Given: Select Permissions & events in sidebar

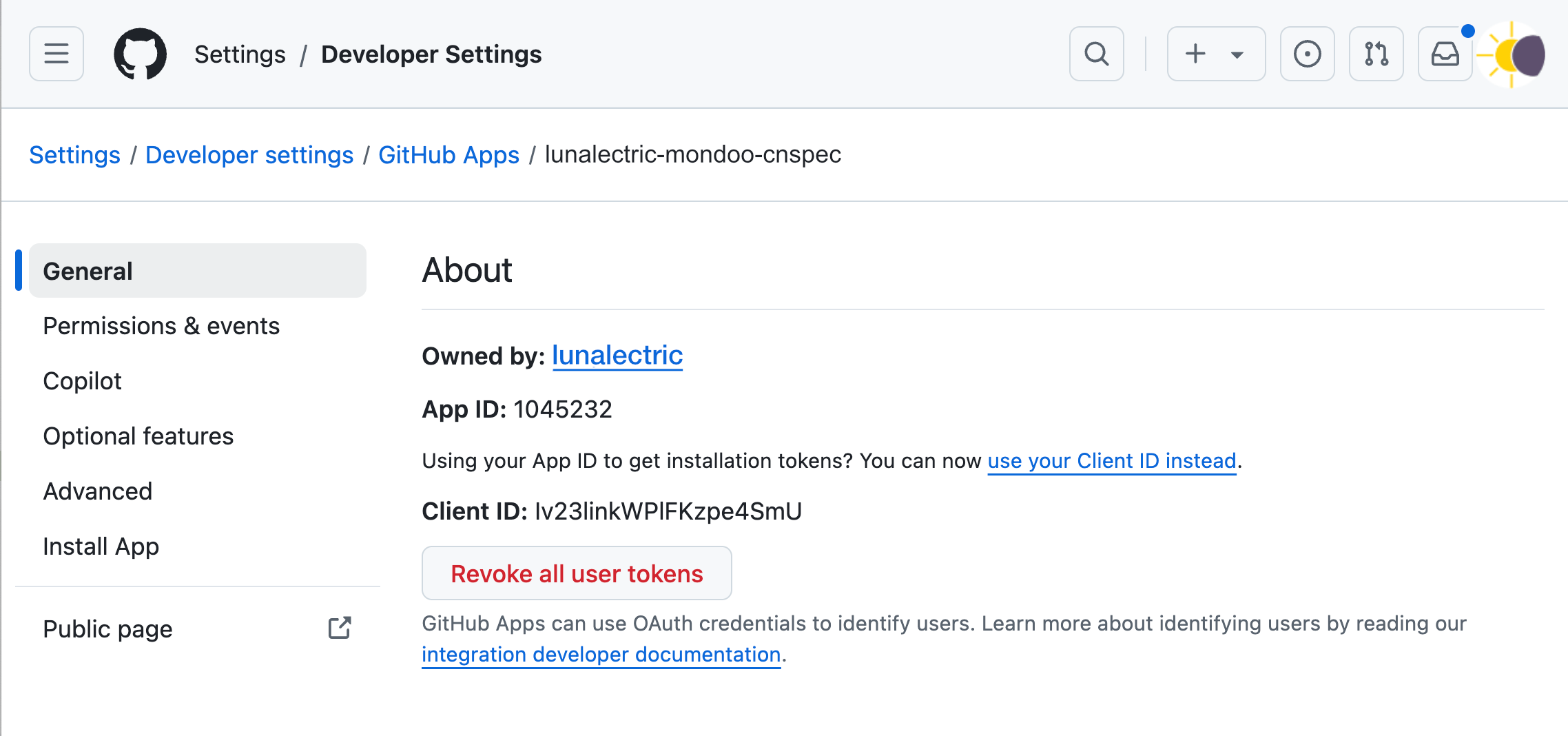Looking at the screenshot, I should point(161,325).
